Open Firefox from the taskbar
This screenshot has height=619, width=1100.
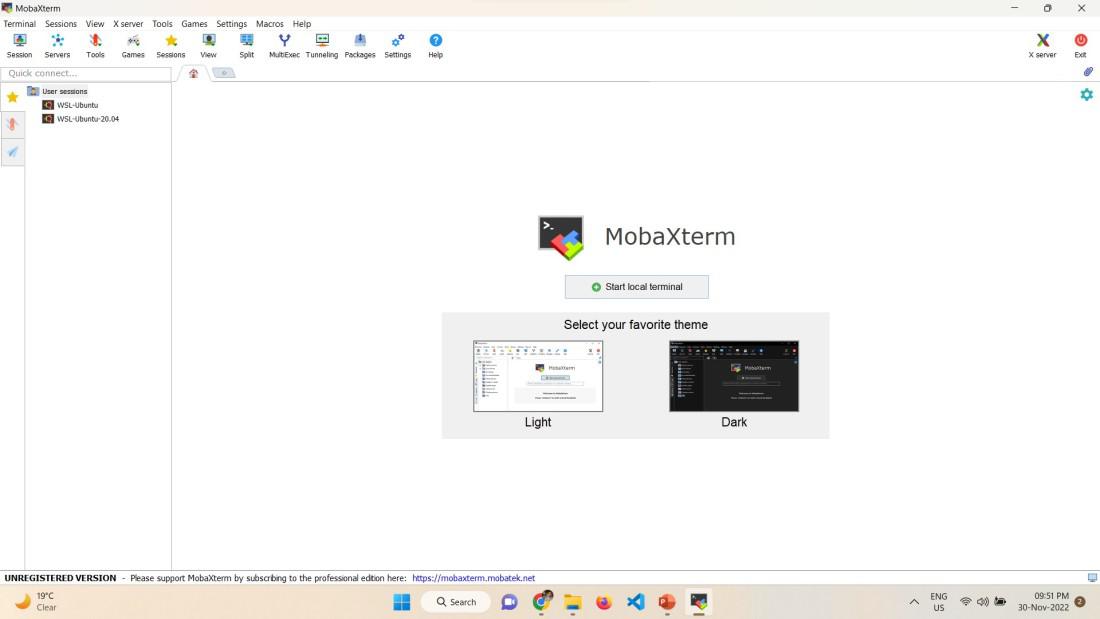click(x=604, y=602)
